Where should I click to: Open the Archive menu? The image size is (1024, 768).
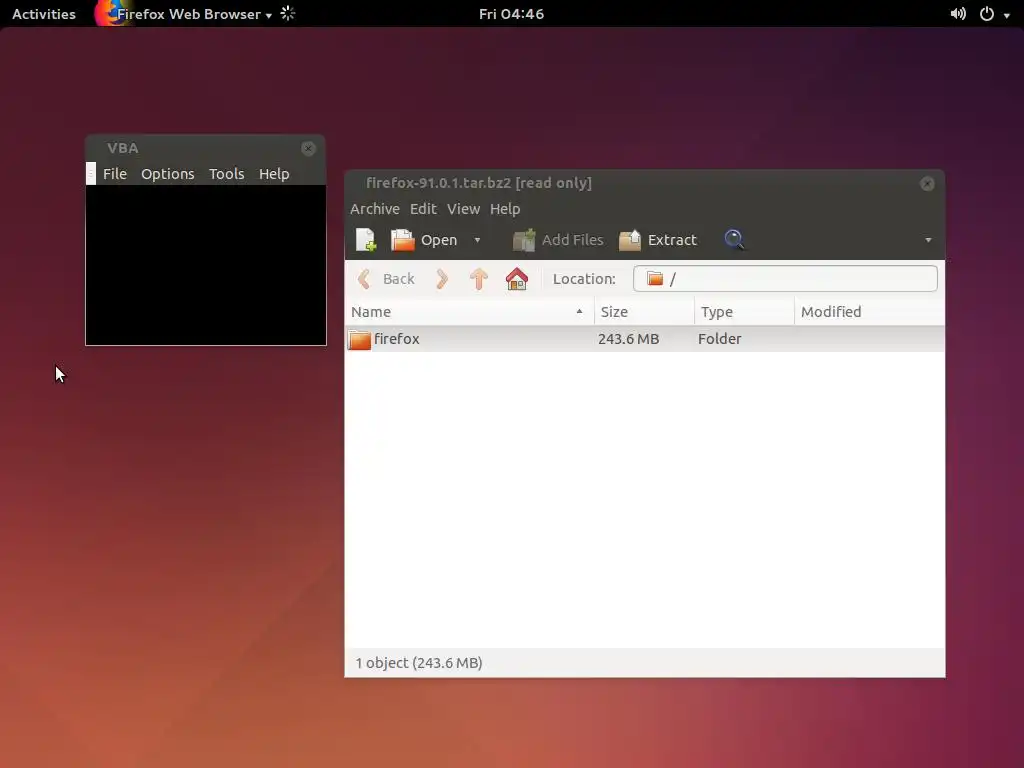tap(375, 209)
